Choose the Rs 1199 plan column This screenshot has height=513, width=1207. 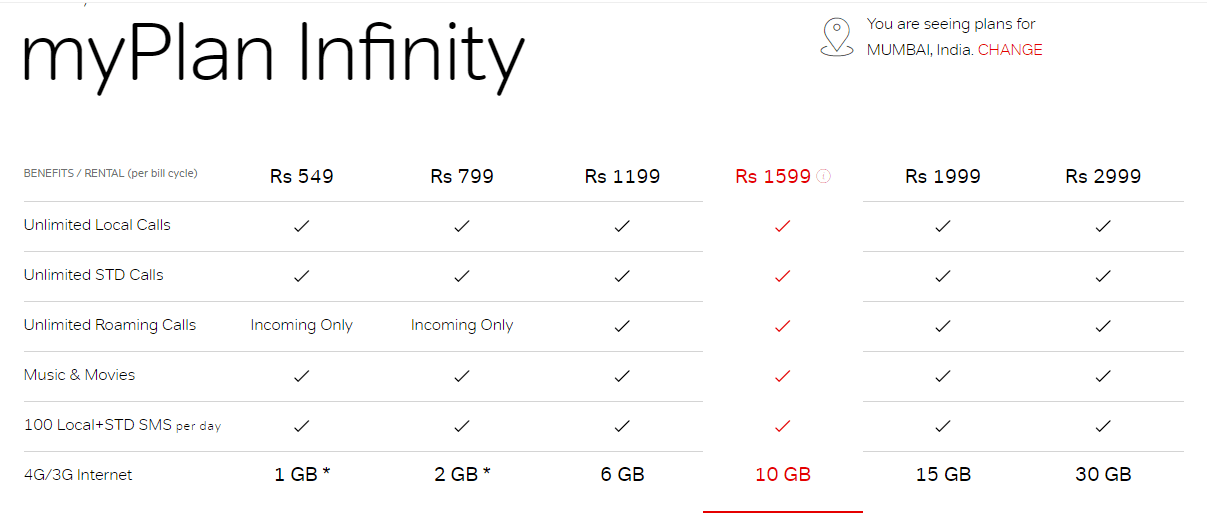coord(622,176)
